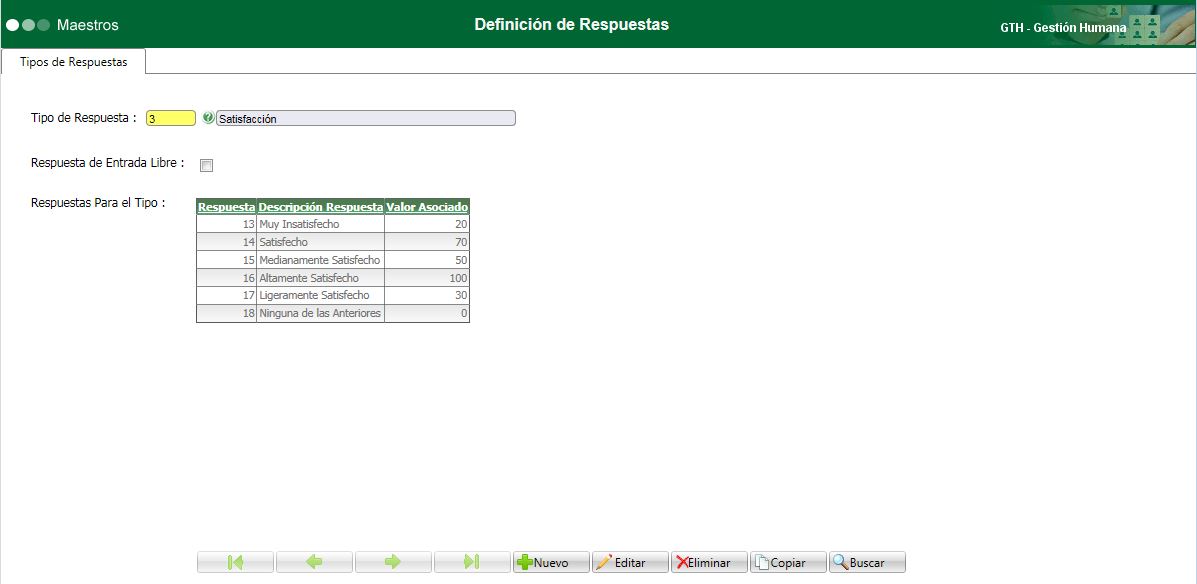
Task: Click the red X icon on Eliminar
Action: click(x=682, y=561)
